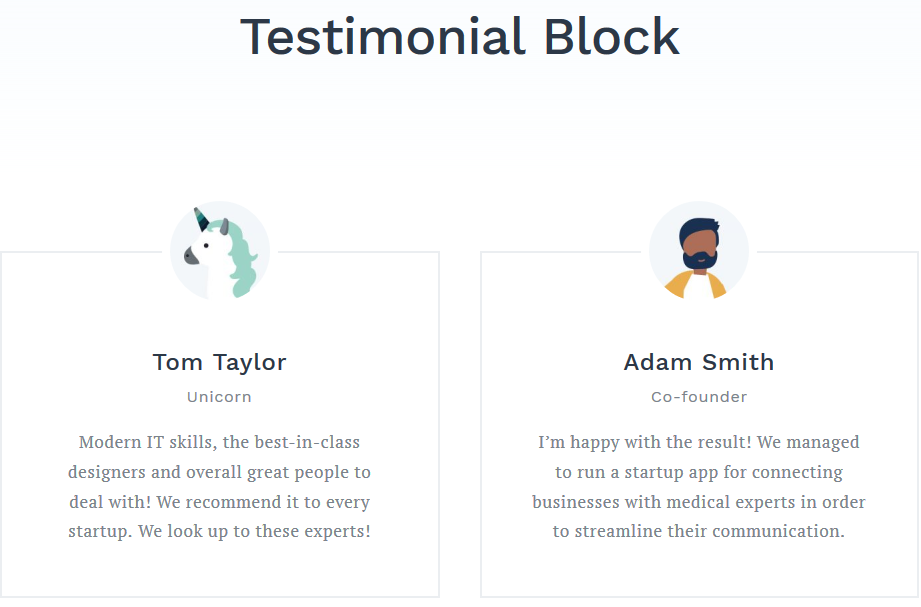Image resolution: width=921 pixels, height=607 pixels.
Task: Click the "Co-founder" role label
Action: [x=698, y=397]
